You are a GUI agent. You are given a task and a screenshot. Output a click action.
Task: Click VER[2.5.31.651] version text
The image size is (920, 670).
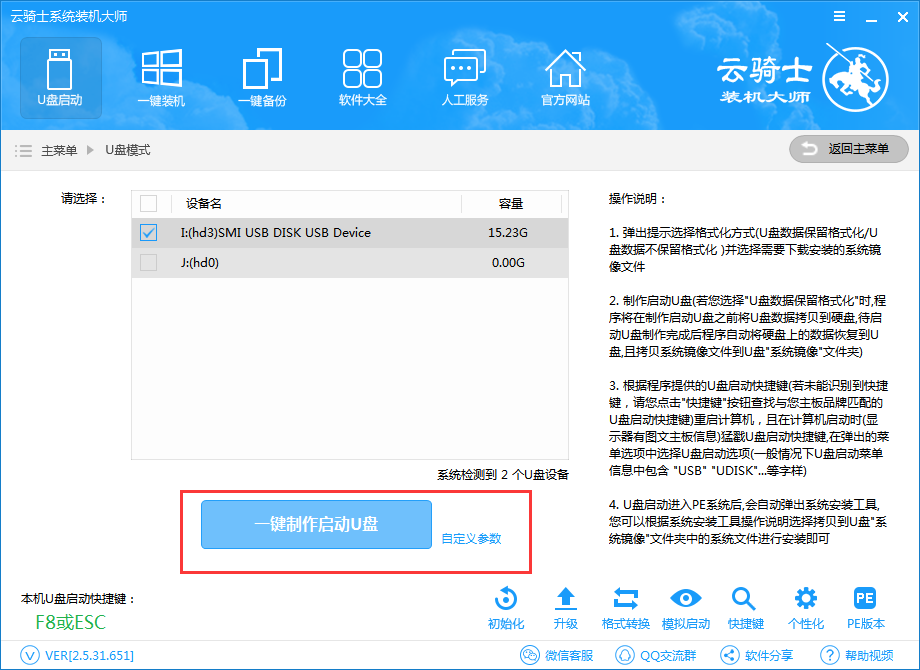tap(89, 655)
